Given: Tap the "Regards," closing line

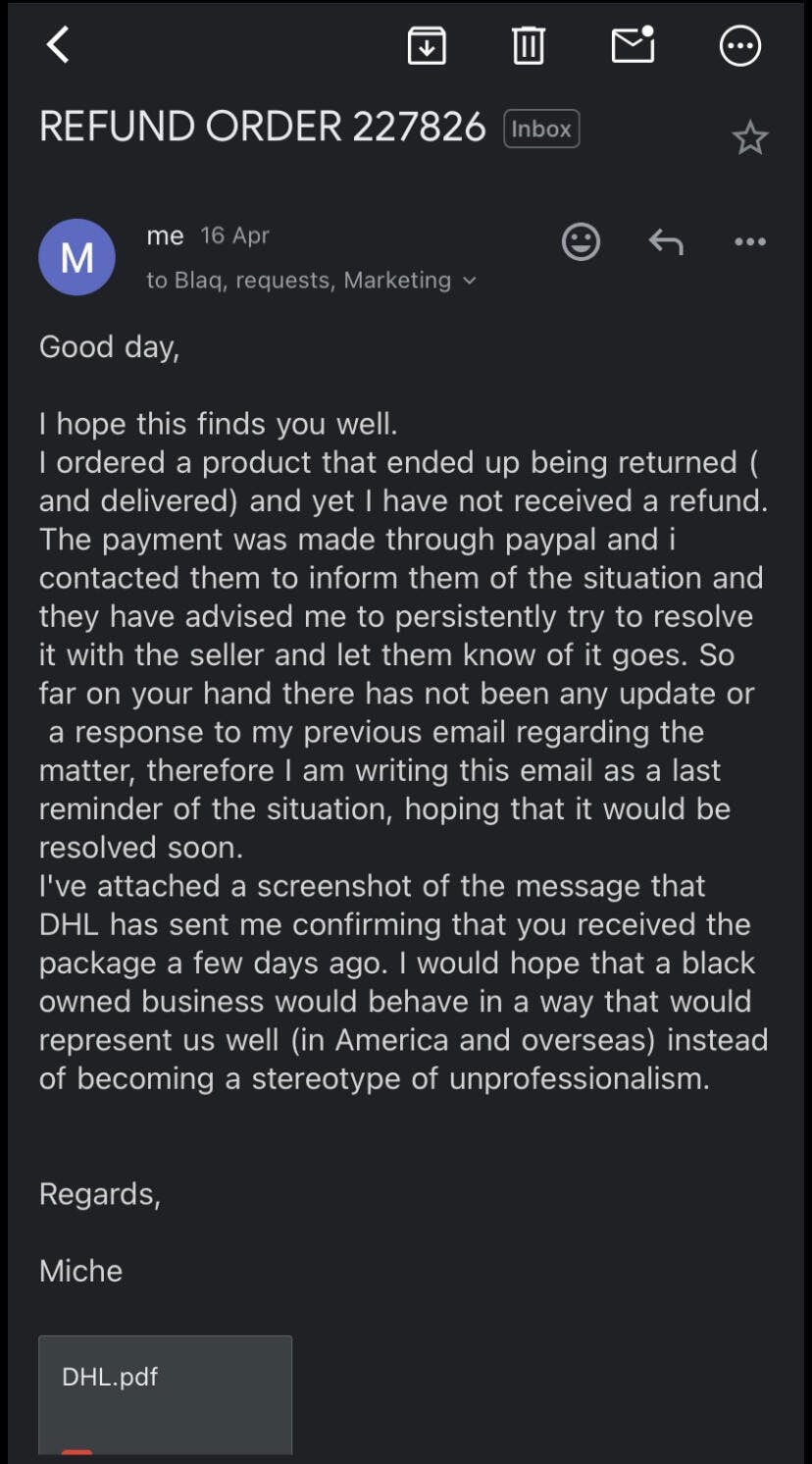Looking at the screenshot, I should (99, 1194).
